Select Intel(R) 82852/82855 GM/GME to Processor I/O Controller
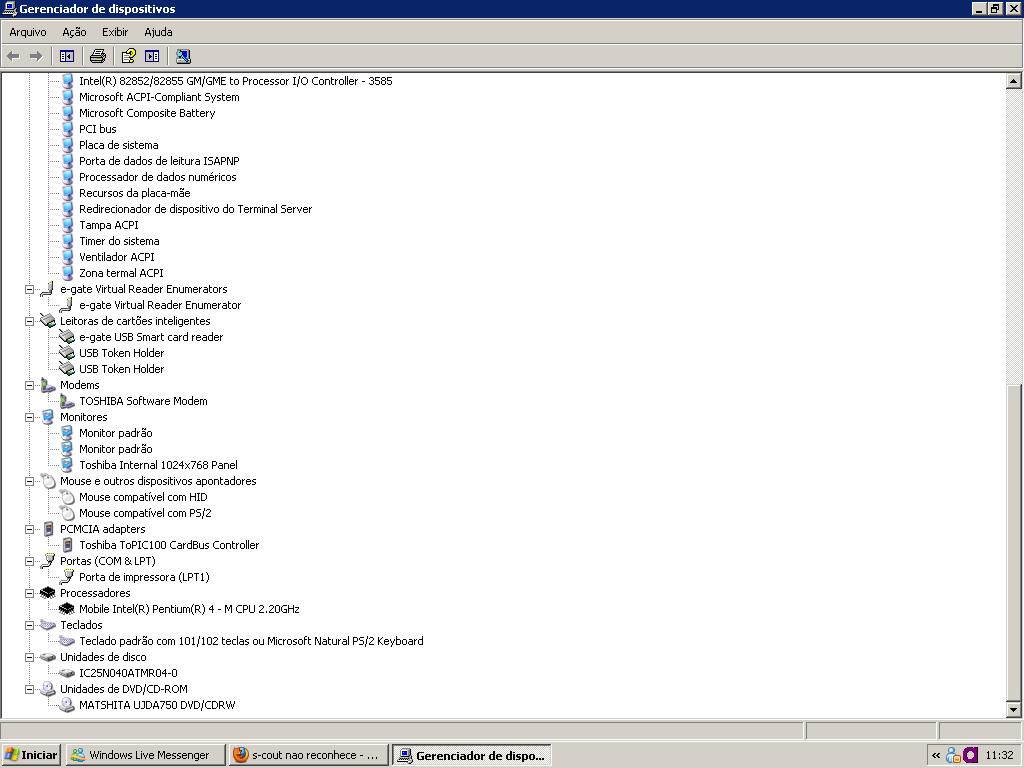Image resolution: width=1024 pixels, height=768 pixels. (236, 81)
